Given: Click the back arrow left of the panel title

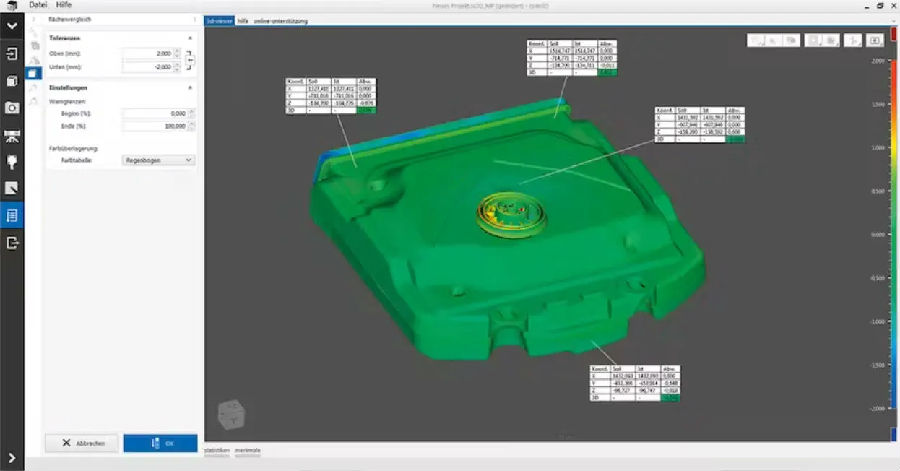Looking at the screenshot, I should point(33,20).
